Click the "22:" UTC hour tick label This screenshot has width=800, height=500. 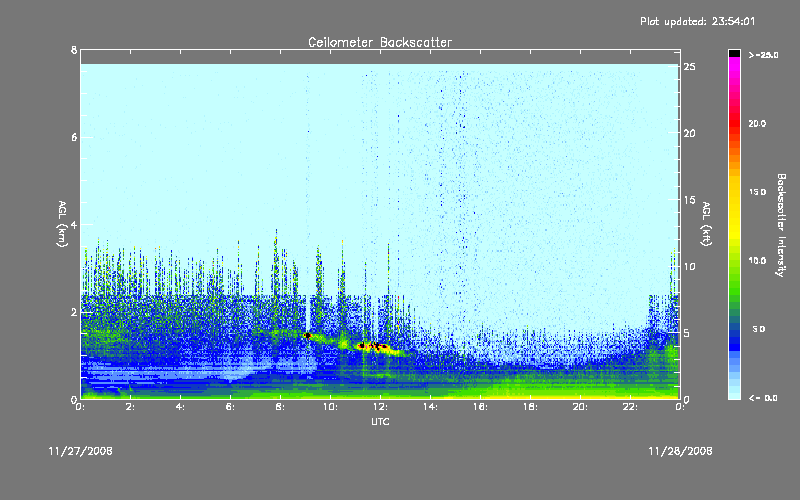click(x=630, y=407)
